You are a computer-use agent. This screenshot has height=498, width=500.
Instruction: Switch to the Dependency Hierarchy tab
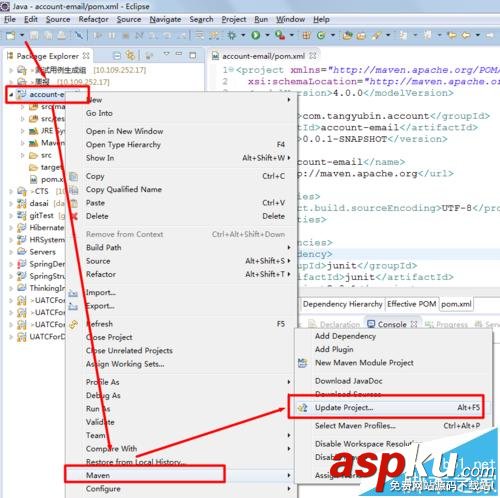click(342, 304)
